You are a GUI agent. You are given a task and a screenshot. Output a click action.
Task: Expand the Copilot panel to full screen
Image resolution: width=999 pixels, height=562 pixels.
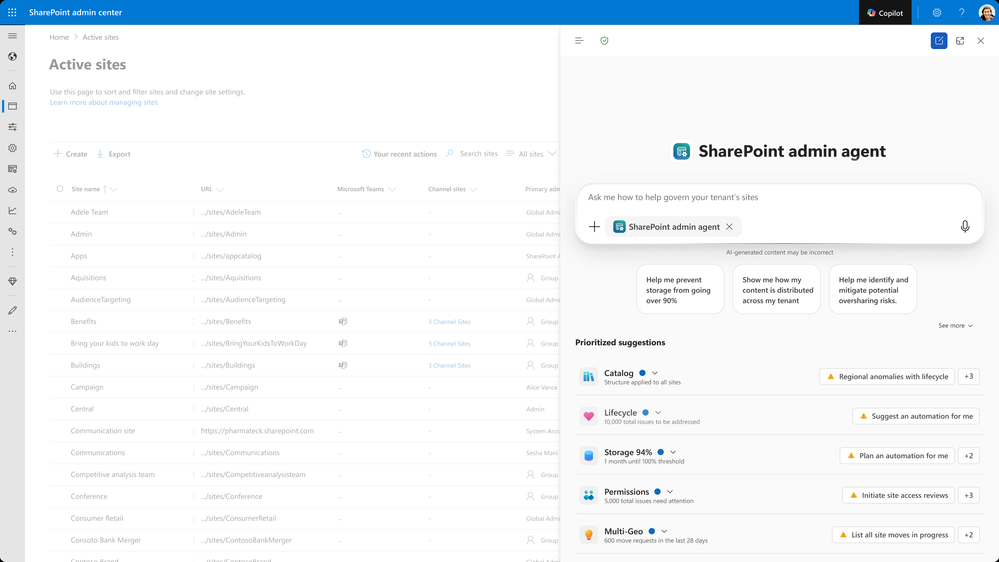pos(960,41)
